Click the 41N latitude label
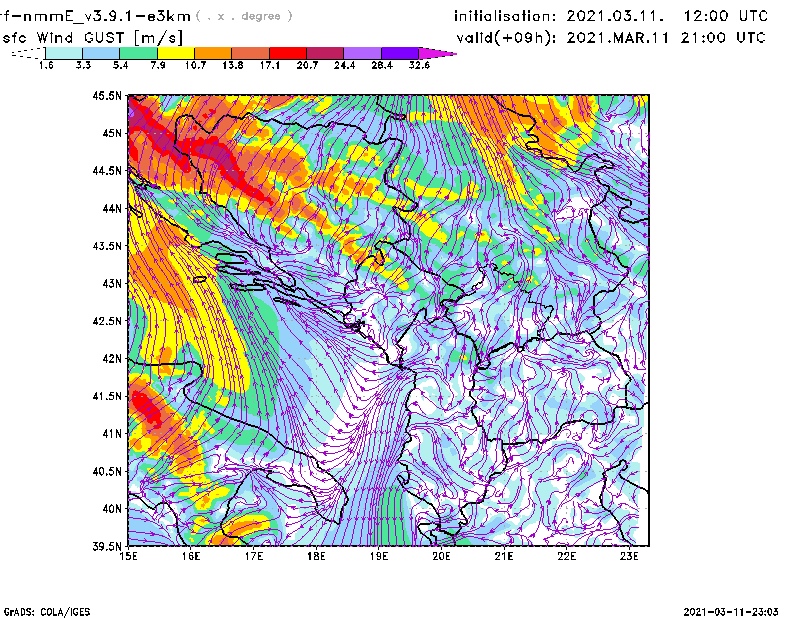The image size is (800, 618). (x=112, y=434)
